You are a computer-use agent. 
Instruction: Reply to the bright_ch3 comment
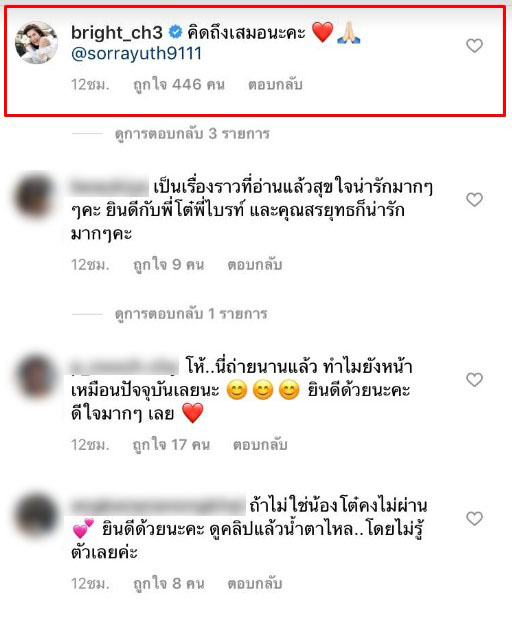tap(275, 85)
